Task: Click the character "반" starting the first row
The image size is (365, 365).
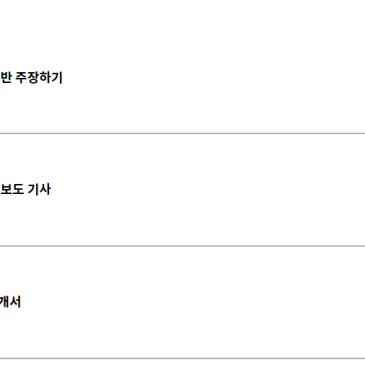Action: (x=6, y=78)
